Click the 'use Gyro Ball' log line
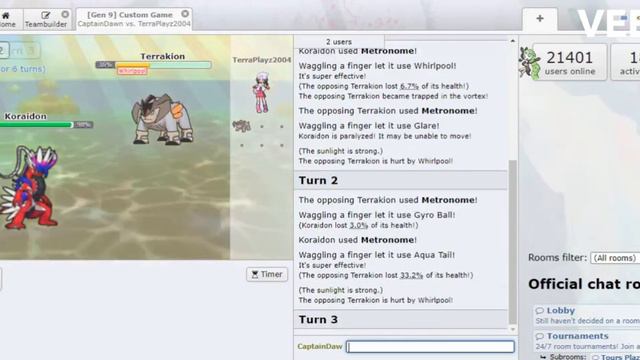This screenshot has width=640, height=360. 377,215
